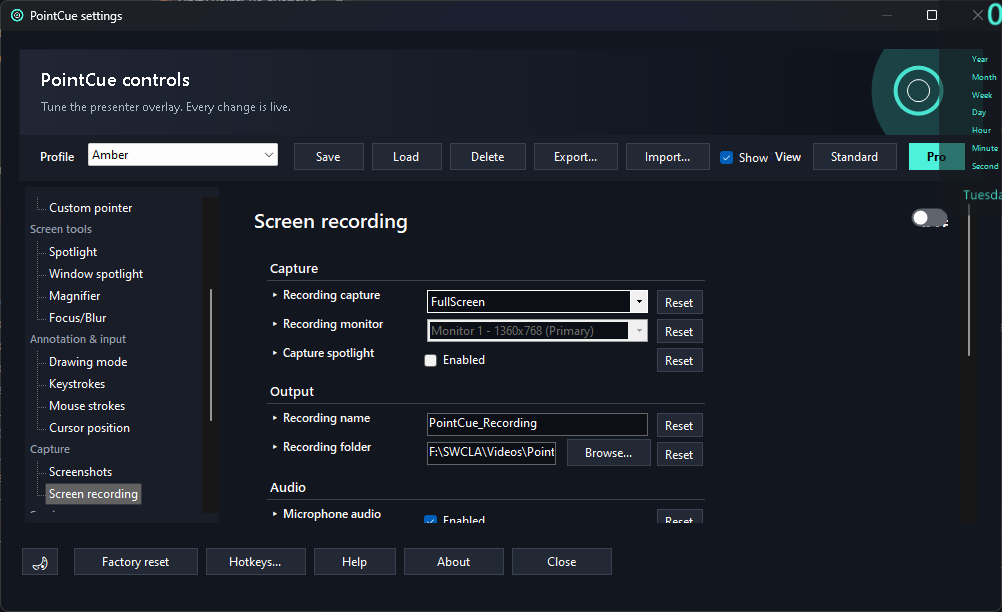This screenshot has height=612, width=1002.
Task: Go to Focus/Blur settings
Action: coord(77,317)
